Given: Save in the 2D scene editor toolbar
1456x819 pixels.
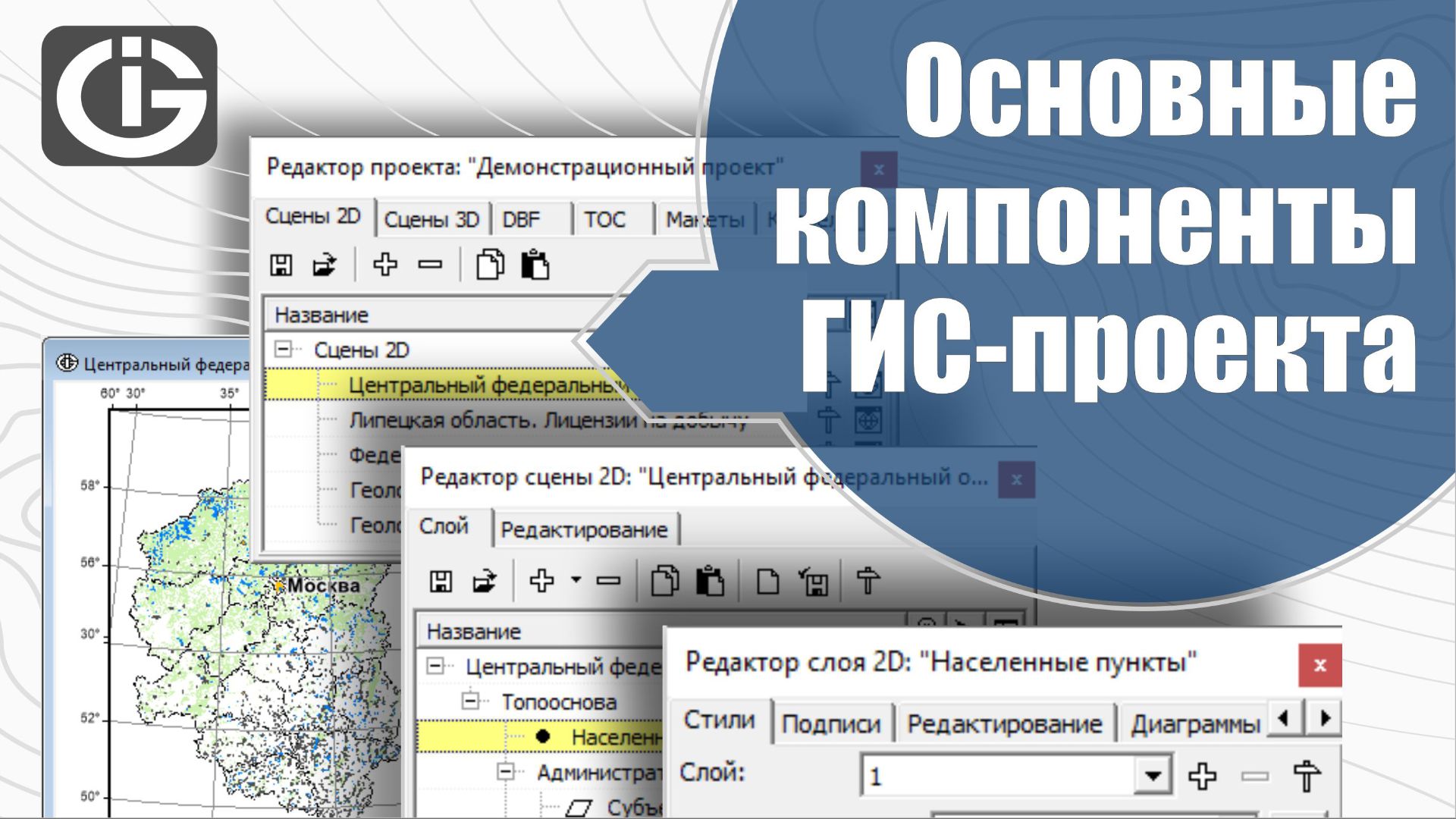Looking at the screenshot, I should click(441, 582).
